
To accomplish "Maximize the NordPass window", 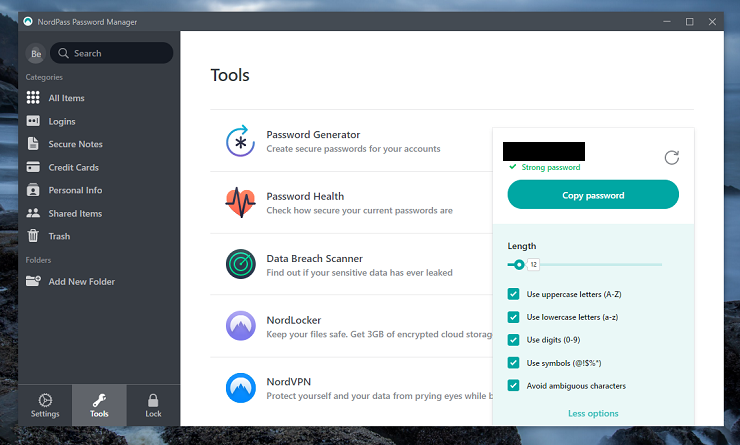I will [690, 22].
